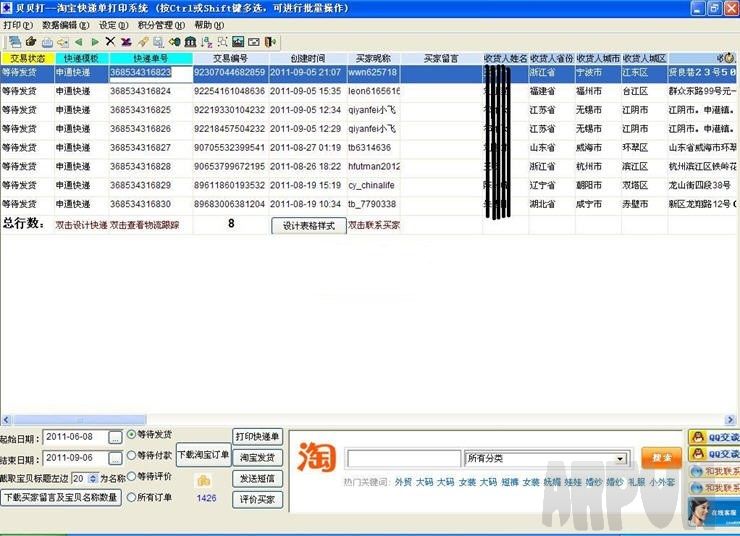Click the 短裤 hot keyword link
This screenshot has width=740, height=536.
click(x=510, y=482)
